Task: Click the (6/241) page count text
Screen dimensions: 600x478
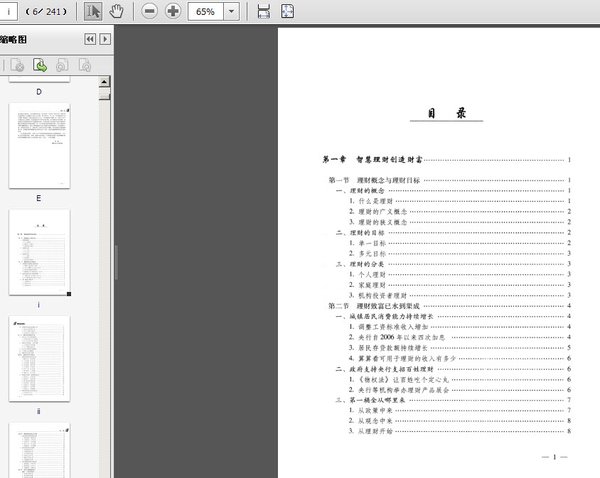Action: pyautogui.click(x=46, y=12)
